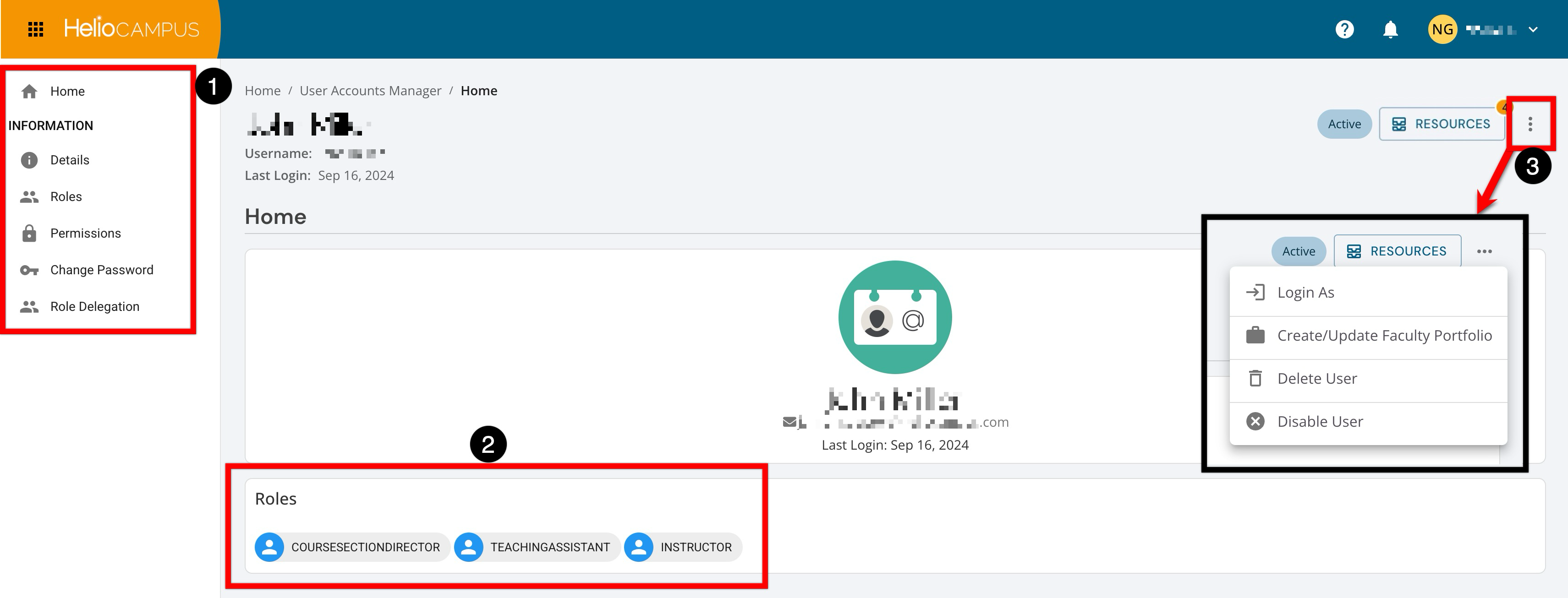Click the horizontal three-dot menu icon
Image resolution: width=1568 pixels, height=598 pixels.
(1484, 251)
